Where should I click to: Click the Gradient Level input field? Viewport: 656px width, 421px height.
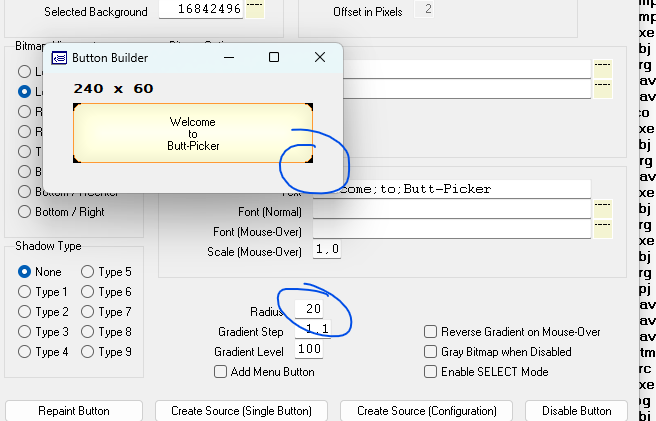click(x=309, y=350)
